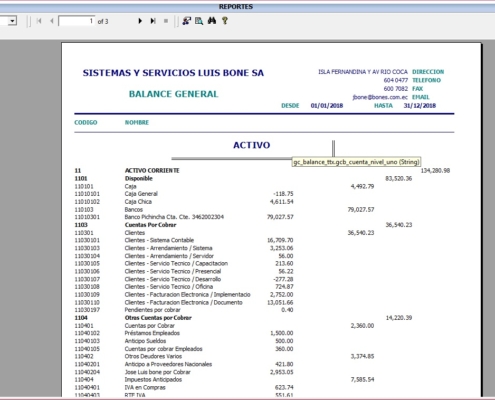The width and height of the screenshot is (495, 400).
Task: Click the Cuentas Por Cobrar total 36,540.23
Action: (x=399, y=225)
